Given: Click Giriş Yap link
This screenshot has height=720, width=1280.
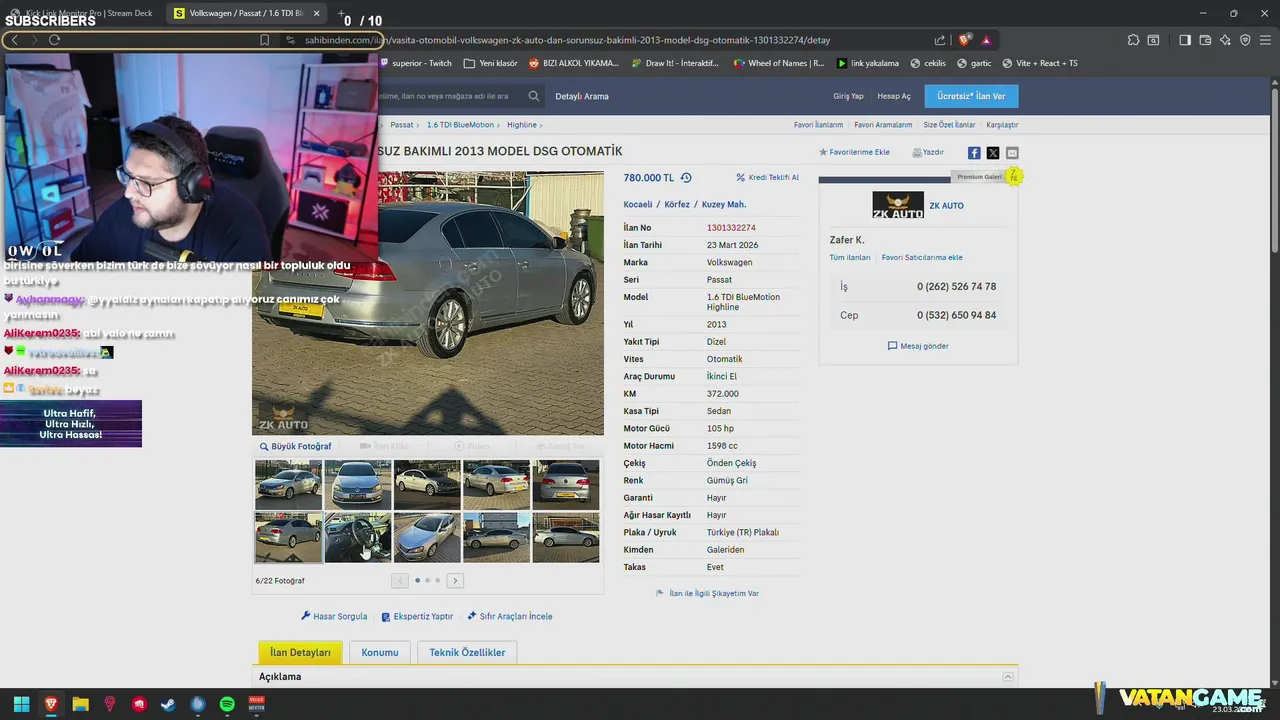Looking at the screenshot, I should pyautogui.click(x=848, y=96).
